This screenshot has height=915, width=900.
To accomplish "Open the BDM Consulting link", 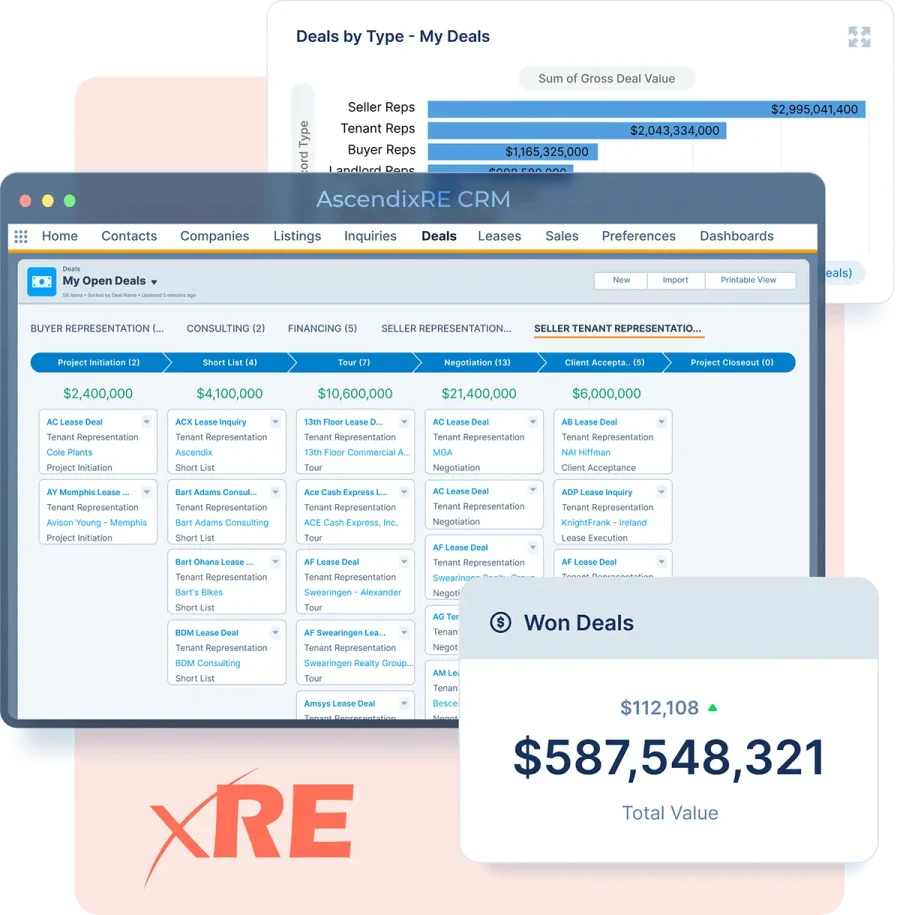I will [x=208, y=663].
